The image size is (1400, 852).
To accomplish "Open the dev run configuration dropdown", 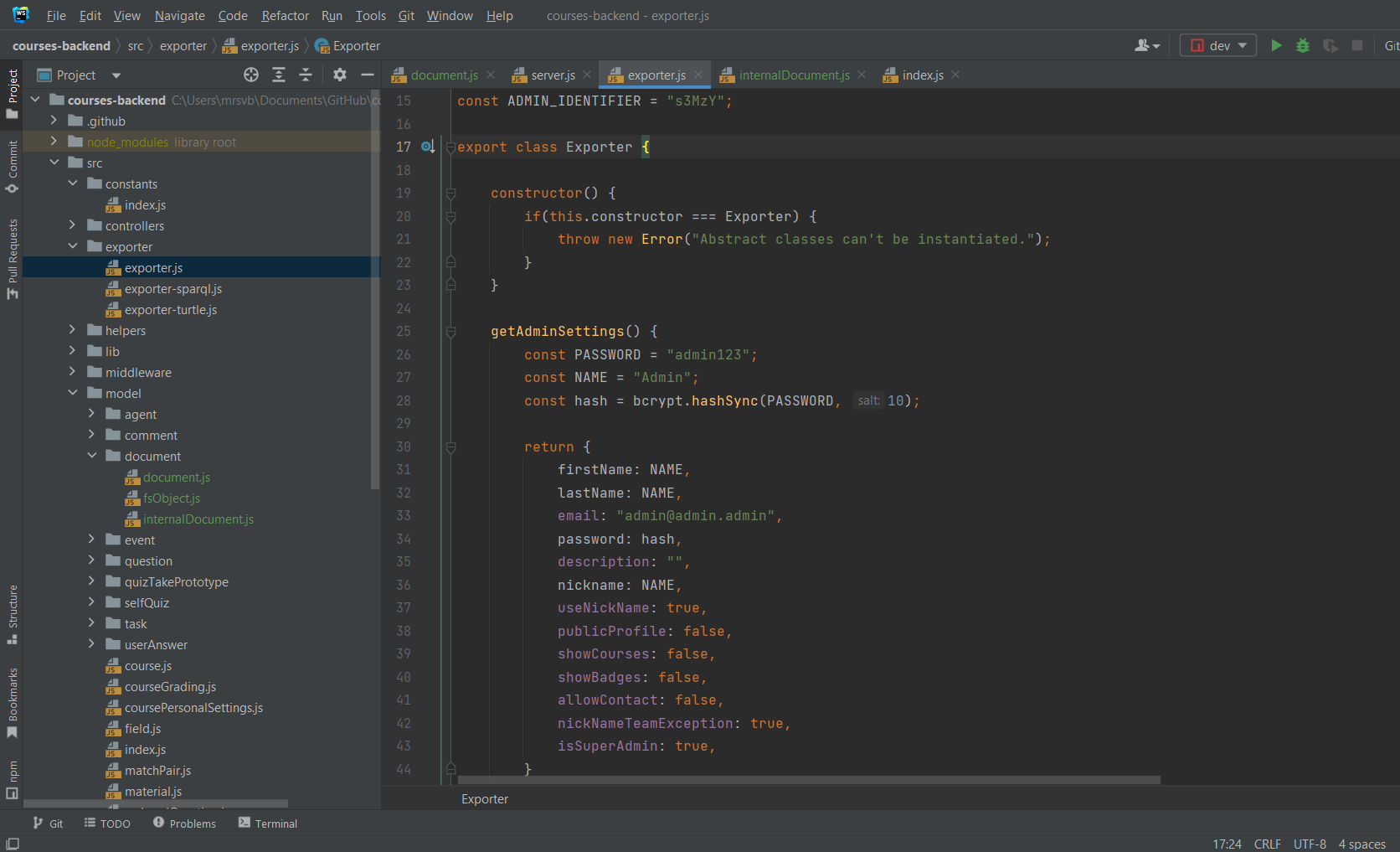I will tap(1218, 45).
